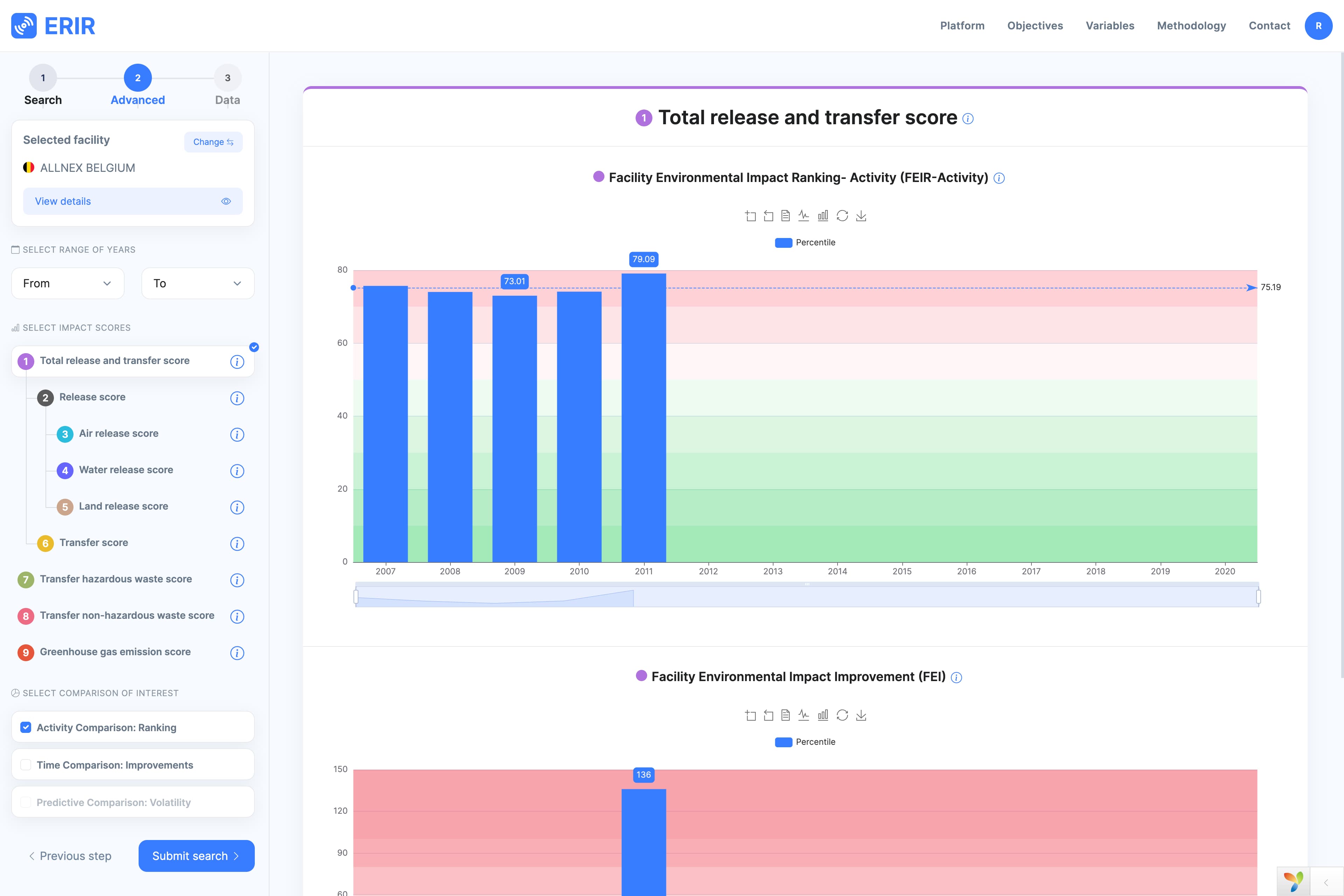The image size is (1344, 896).
Task: Switch FEIR-Activity chart to bar chart
Action: (823, 216)
